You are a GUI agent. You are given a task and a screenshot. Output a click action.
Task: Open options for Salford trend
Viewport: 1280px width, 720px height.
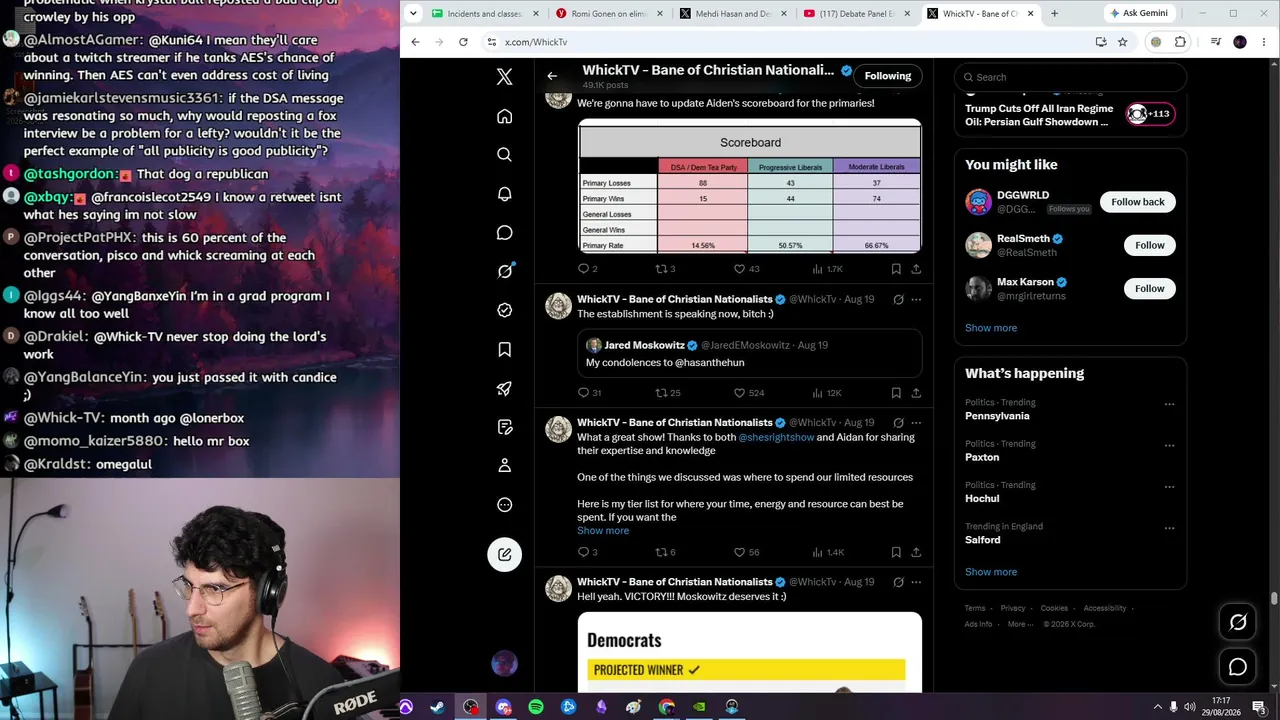tap(1169, 528)
